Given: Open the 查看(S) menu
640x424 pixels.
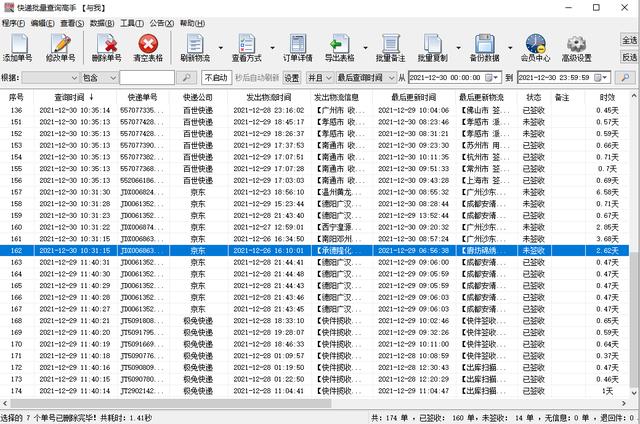Looking at the screenshot, I should click(72, 23).
